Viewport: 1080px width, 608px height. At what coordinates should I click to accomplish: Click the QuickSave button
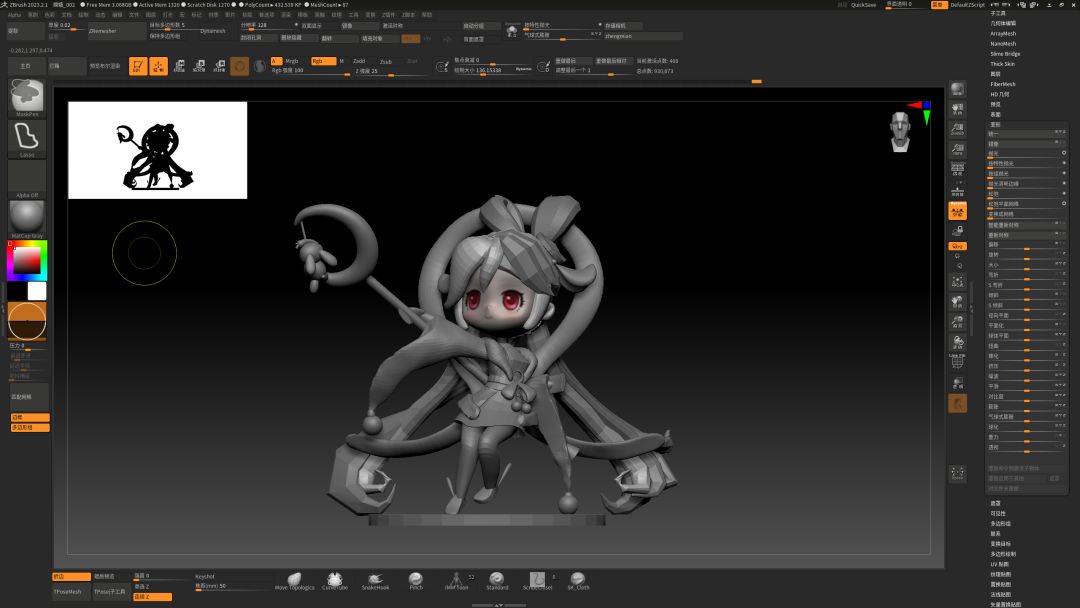[x=863, y=5]
